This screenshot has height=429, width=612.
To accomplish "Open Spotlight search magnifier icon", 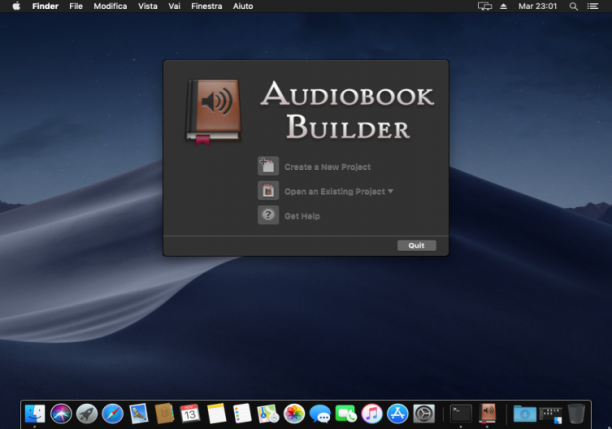I will point(573,6).
